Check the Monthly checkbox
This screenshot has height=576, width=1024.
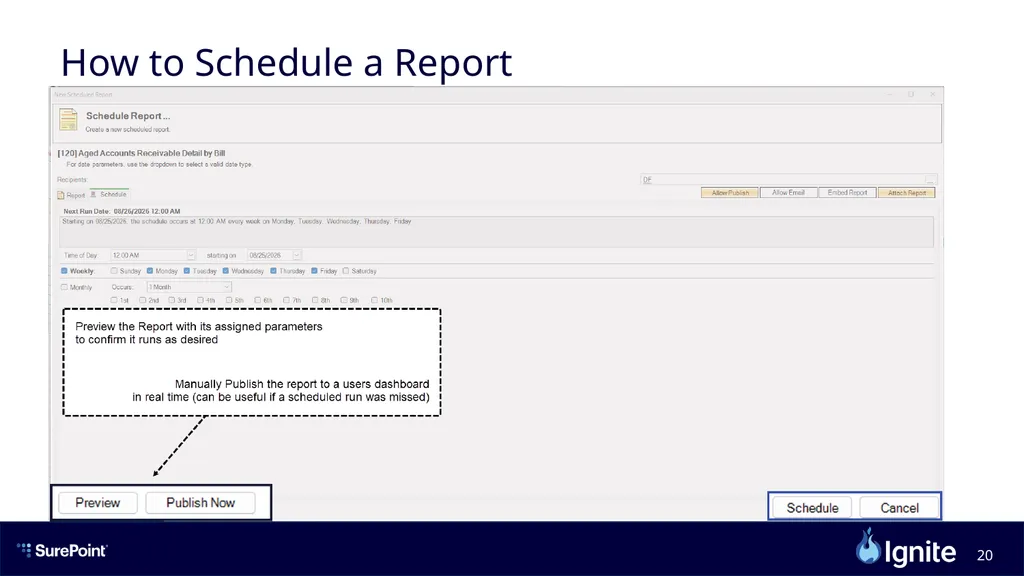tap(64, 287)
